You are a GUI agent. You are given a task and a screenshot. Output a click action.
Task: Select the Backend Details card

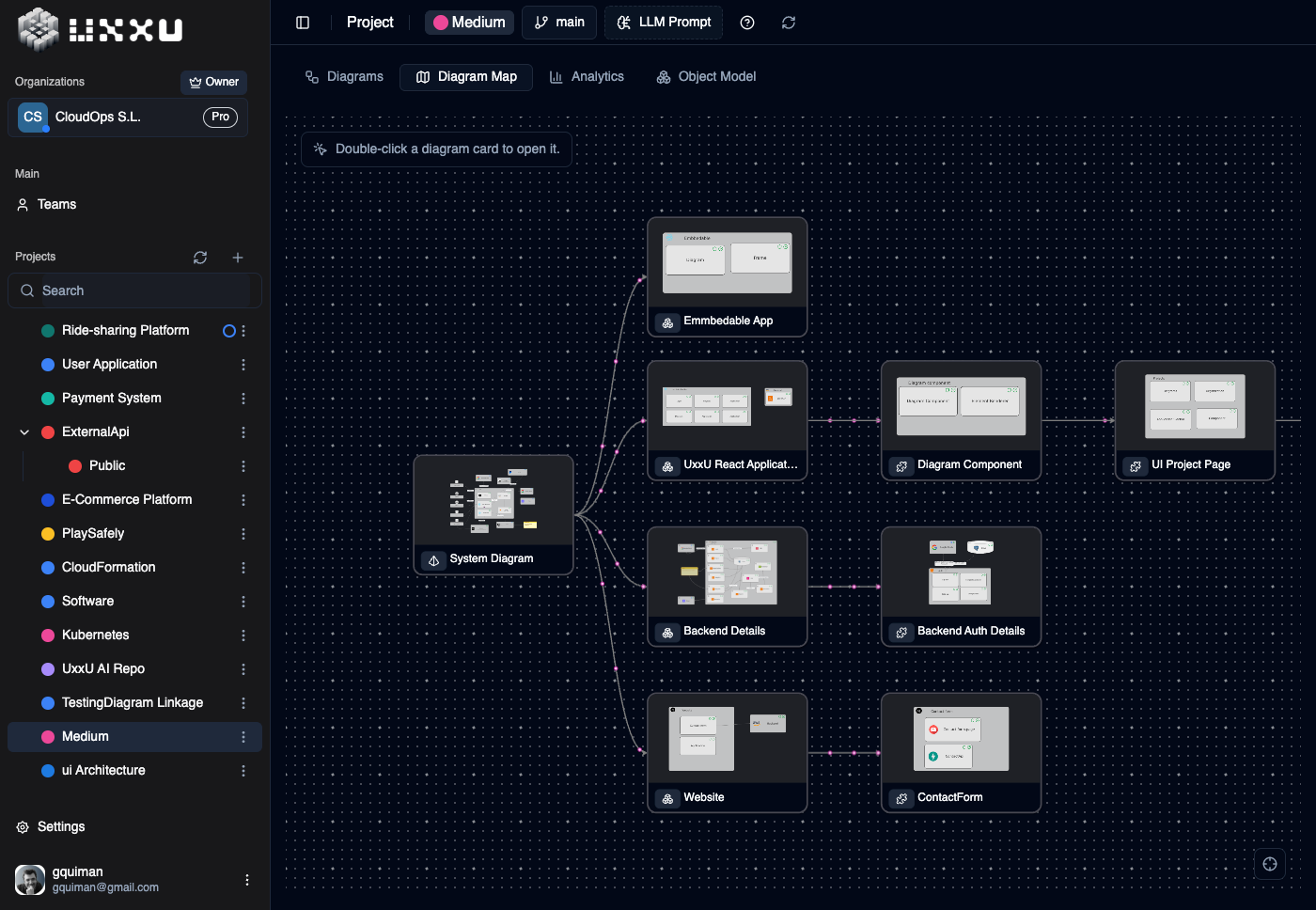(x=728, y=587)
